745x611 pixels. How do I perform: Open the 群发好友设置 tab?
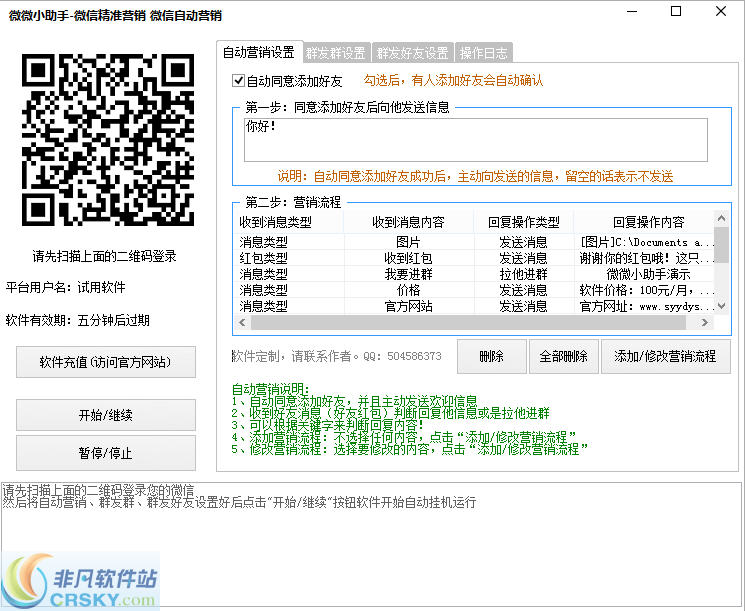pos(412,53)
